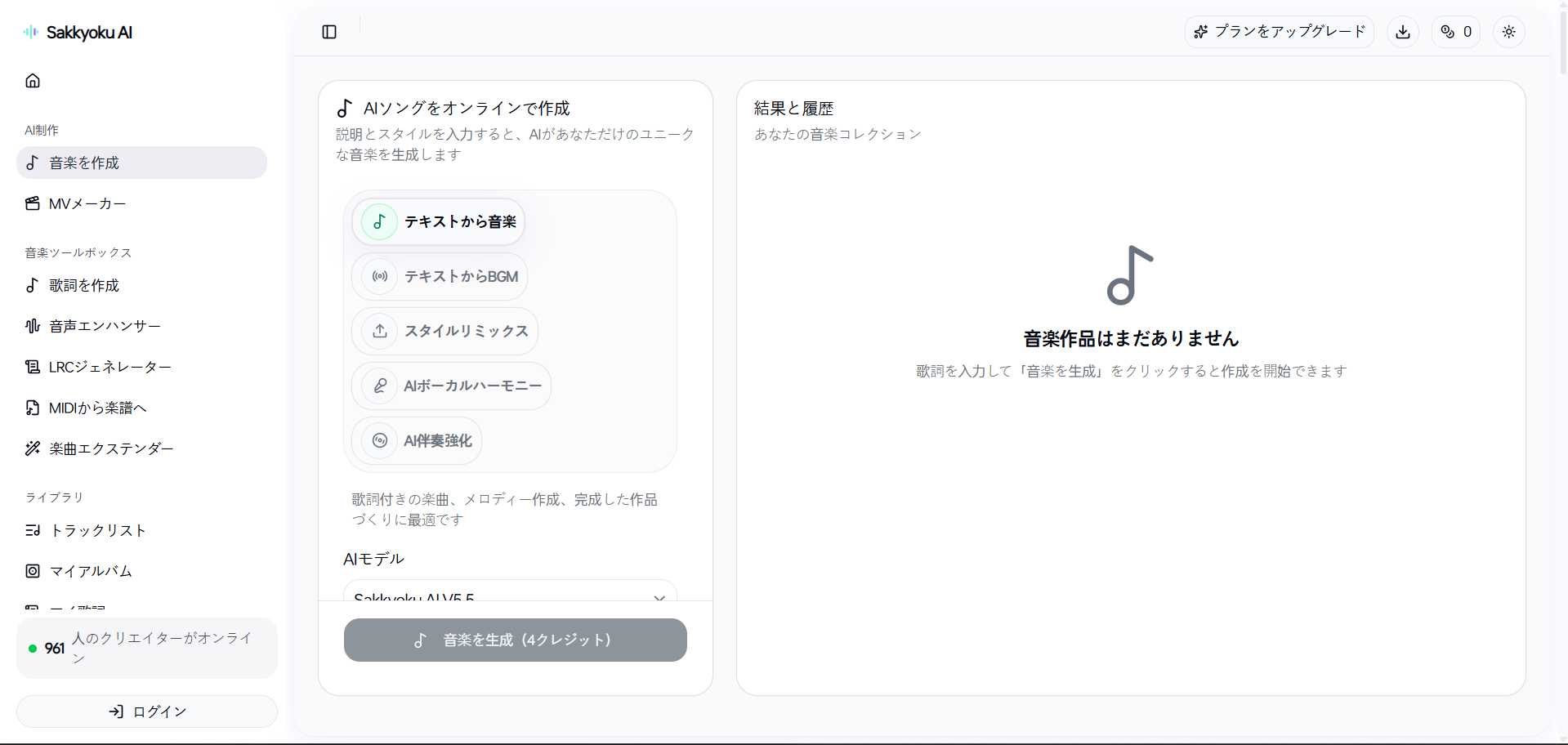1568x745 pixels.
Task: Click the Sakkyoku AI logo
Action: 78,33
